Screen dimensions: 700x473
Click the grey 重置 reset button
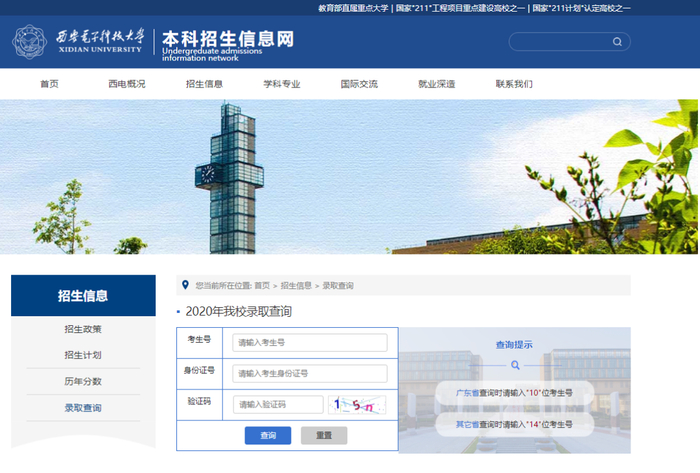pos(324,435)
